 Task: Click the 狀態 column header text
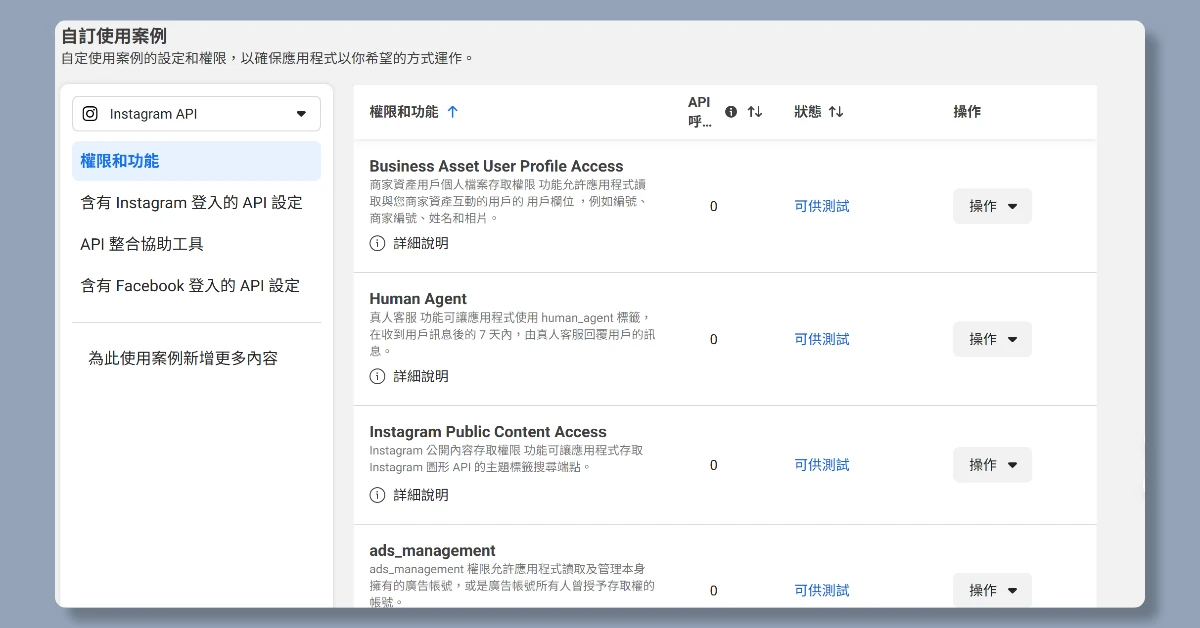808,112
